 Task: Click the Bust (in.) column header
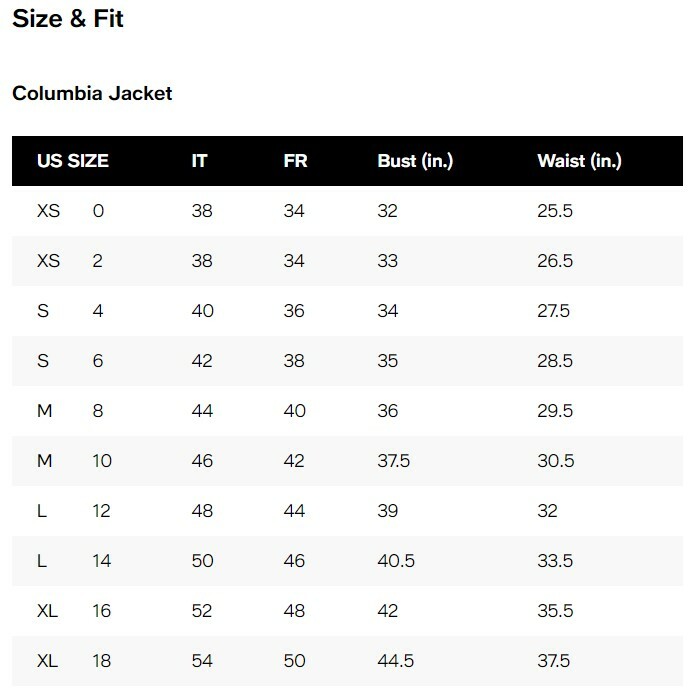pos(415,161)
